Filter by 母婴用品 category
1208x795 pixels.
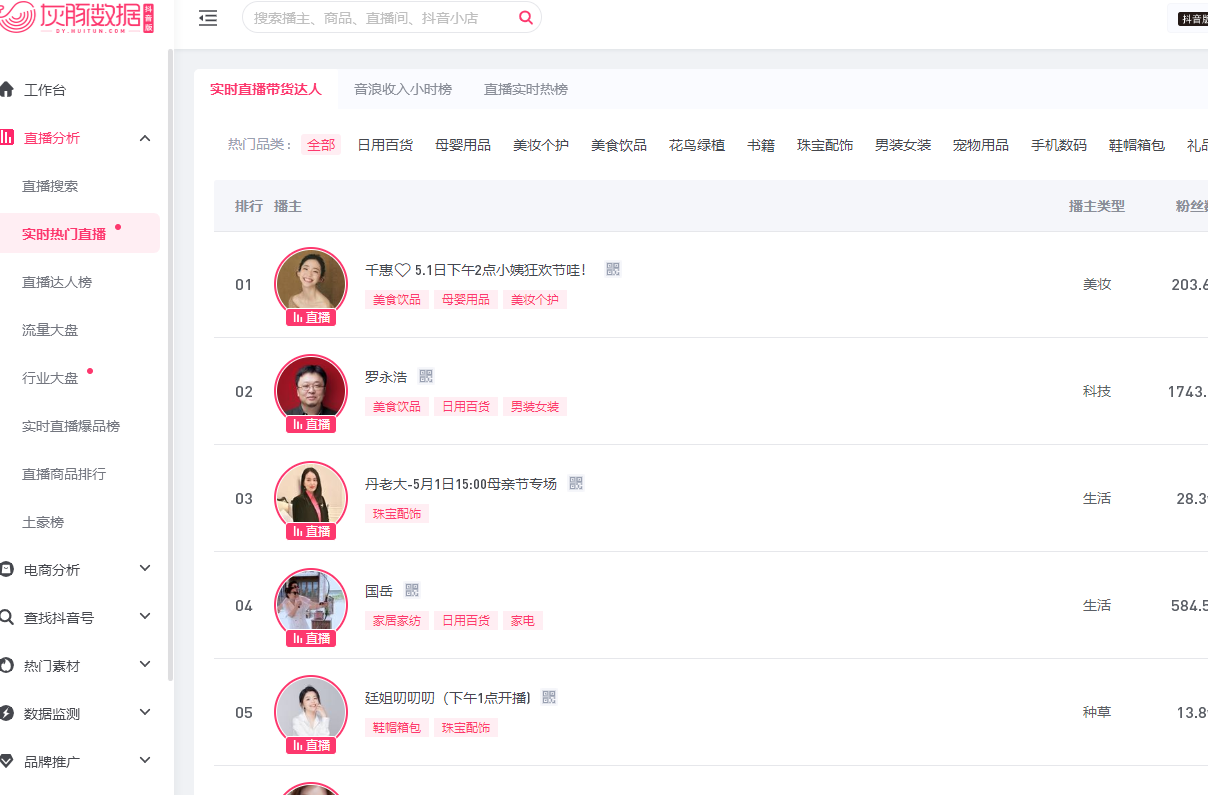click(463, 145)
